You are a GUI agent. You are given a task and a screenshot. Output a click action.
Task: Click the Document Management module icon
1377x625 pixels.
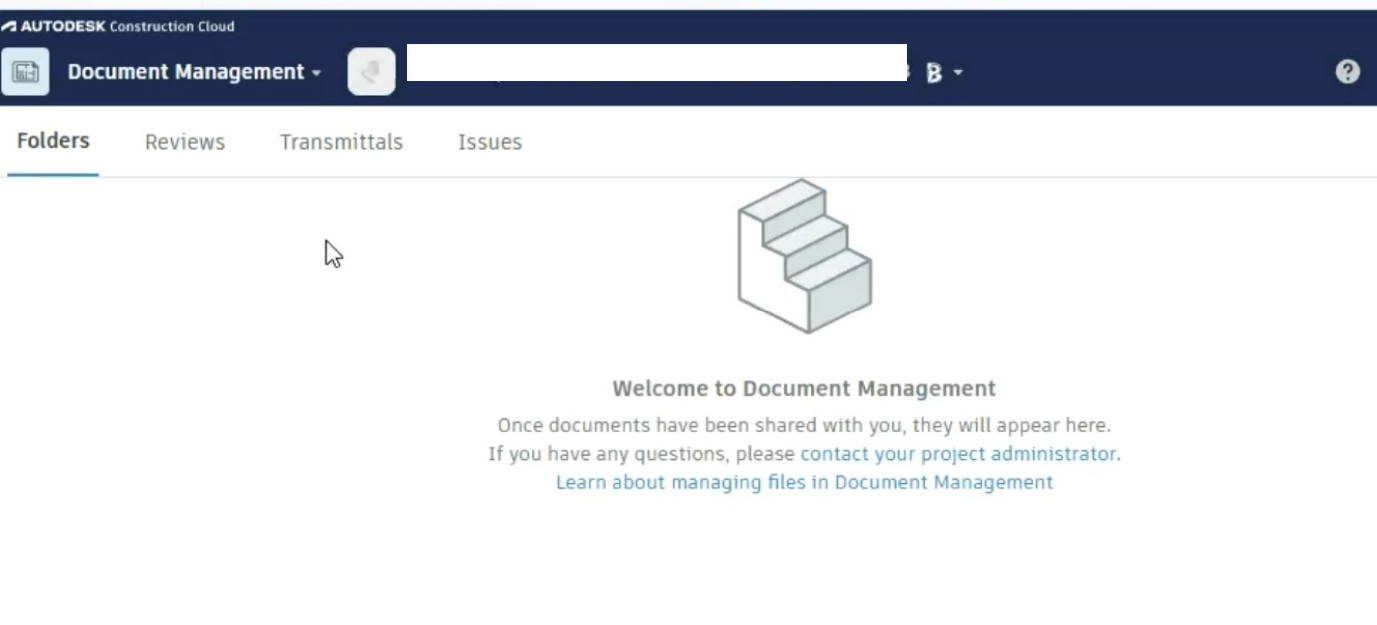(x=25, y=72)
